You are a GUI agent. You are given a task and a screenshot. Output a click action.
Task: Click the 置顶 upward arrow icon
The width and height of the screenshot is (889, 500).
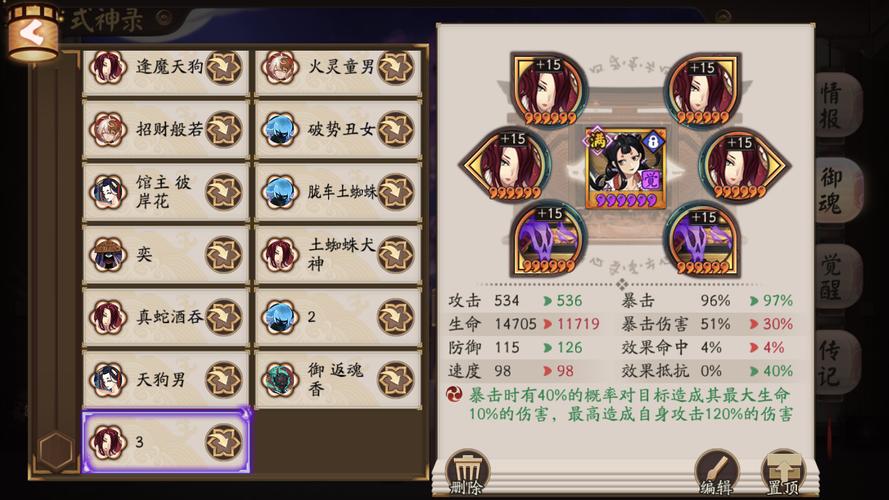click(783, 472)
